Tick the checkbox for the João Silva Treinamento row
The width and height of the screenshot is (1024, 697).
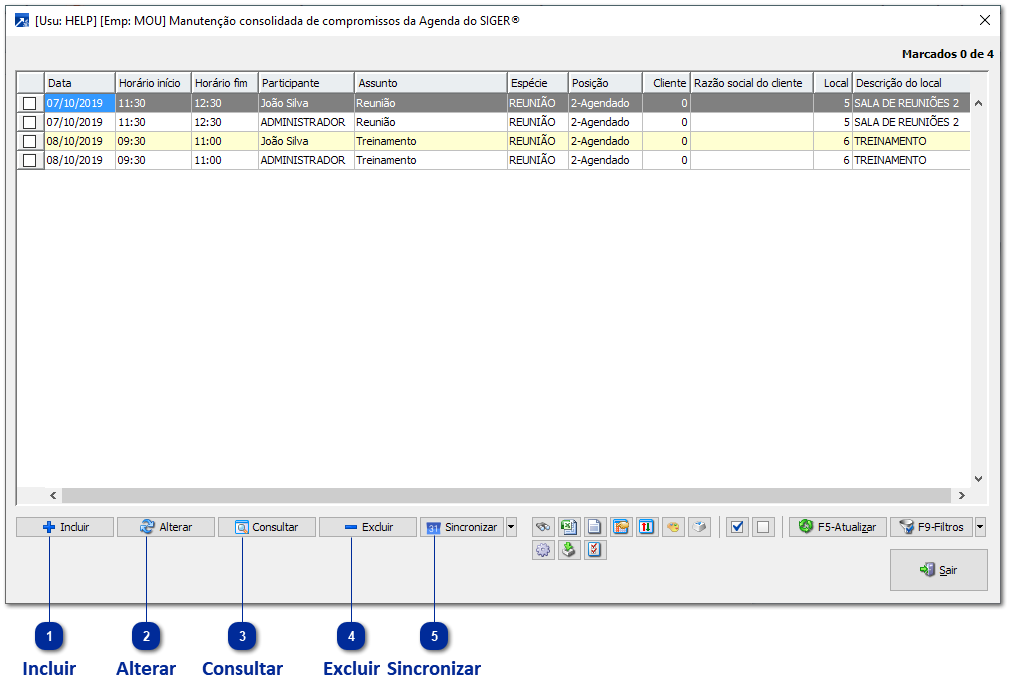(x=29, y=141)
